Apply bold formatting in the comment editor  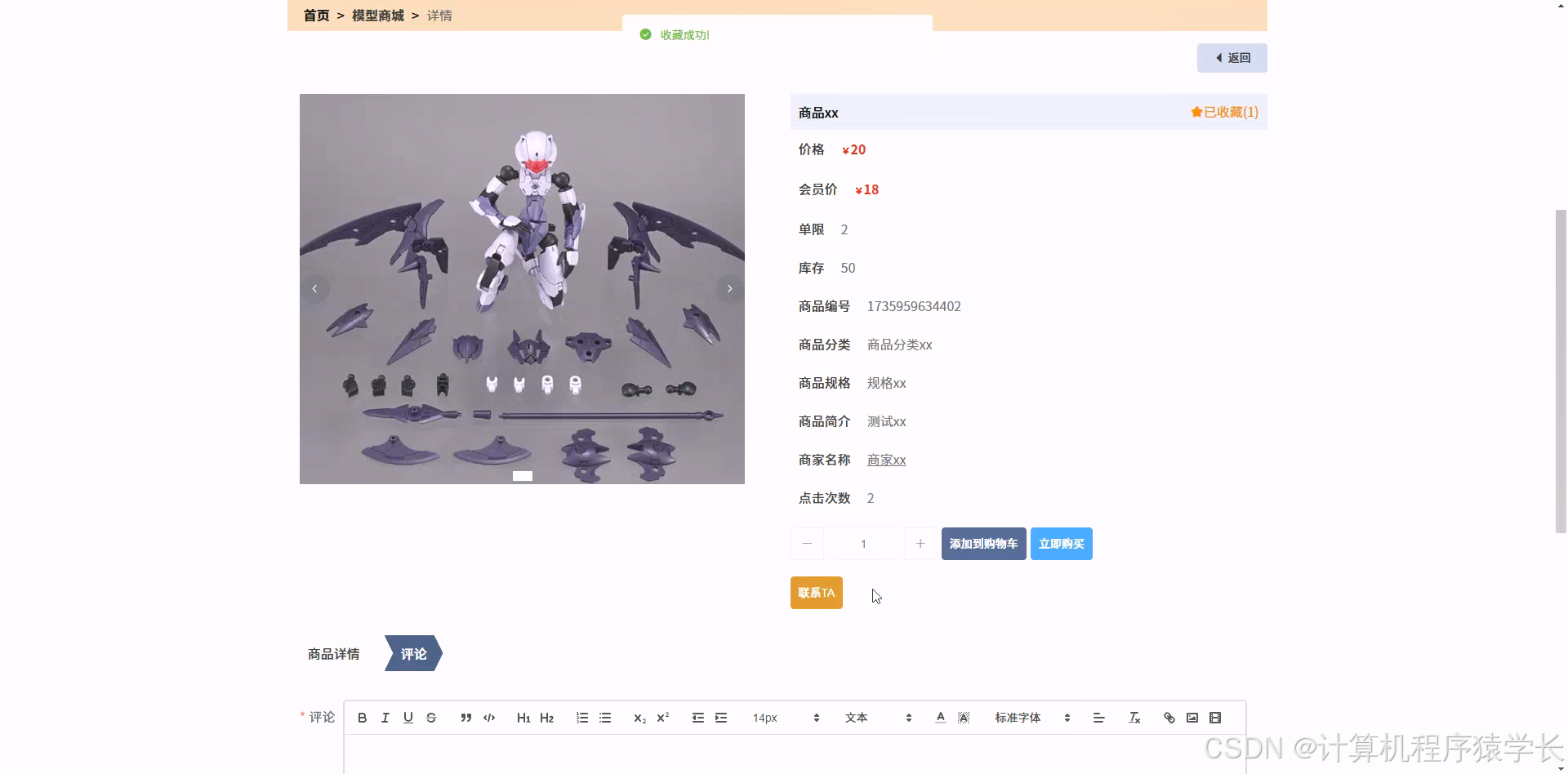[x=362, y=718]
